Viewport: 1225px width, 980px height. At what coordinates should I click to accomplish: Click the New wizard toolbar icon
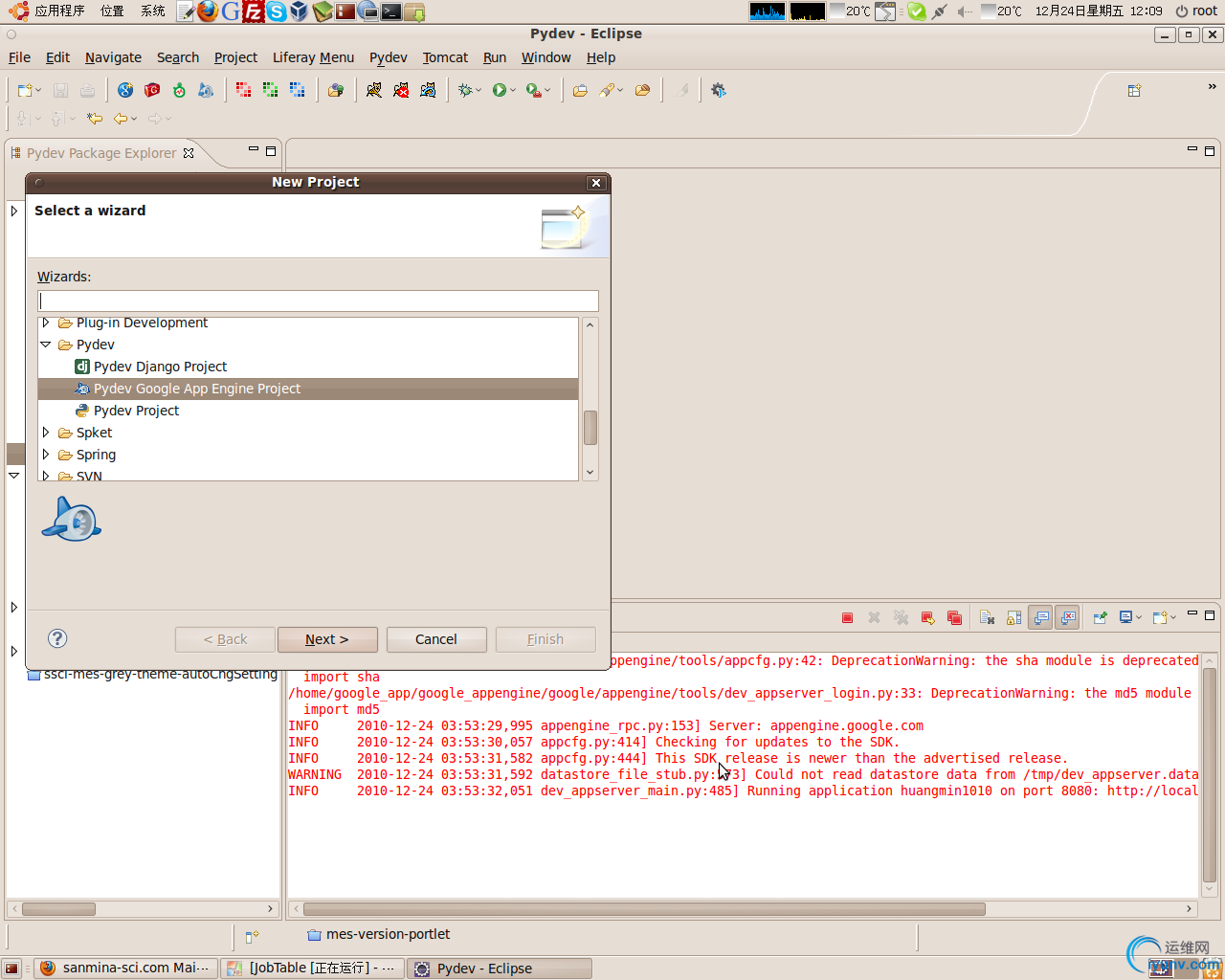pyautogui.click(x=24, y=90)
